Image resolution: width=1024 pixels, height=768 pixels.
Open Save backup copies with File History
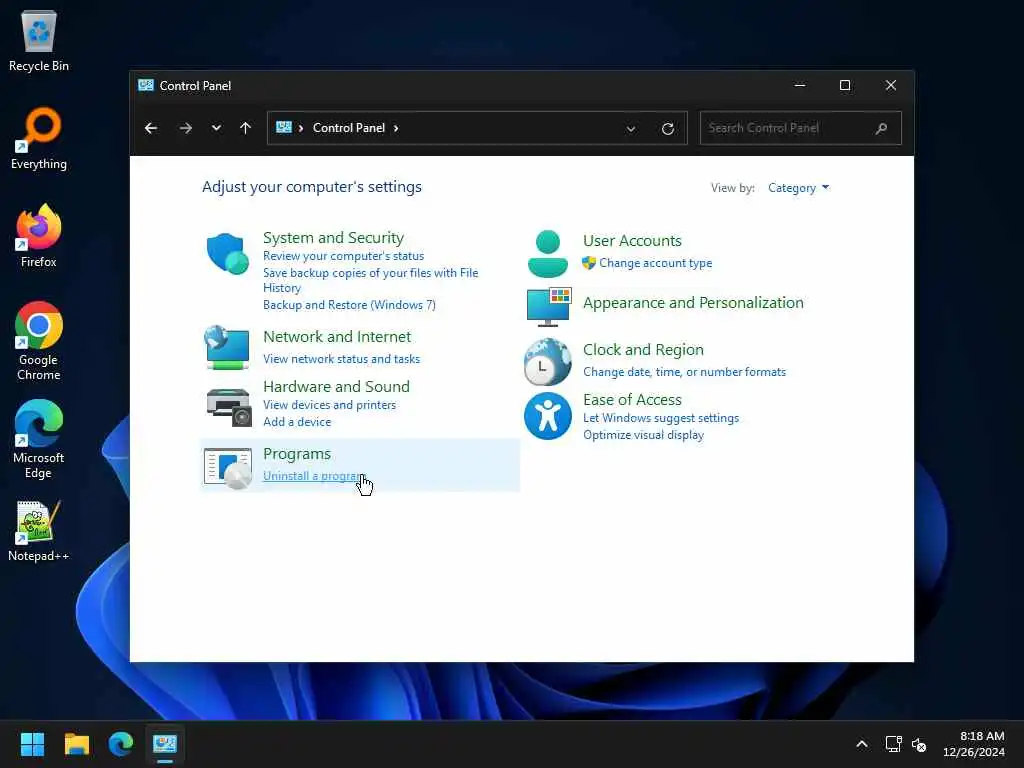tap(370, 280)
